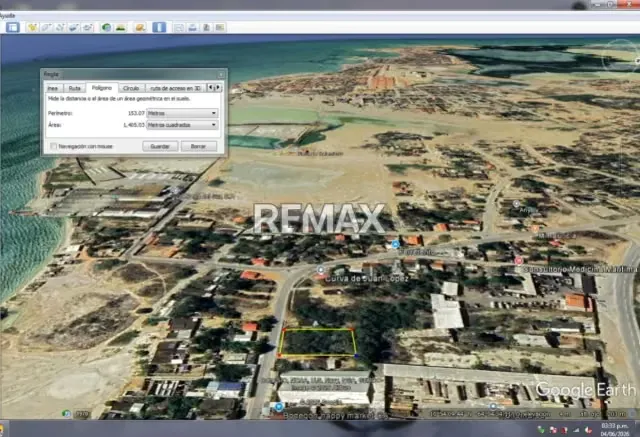Click the Bodegon happy market marker
Viewport: 640px width, 437px height.
(x=279, y=407)
